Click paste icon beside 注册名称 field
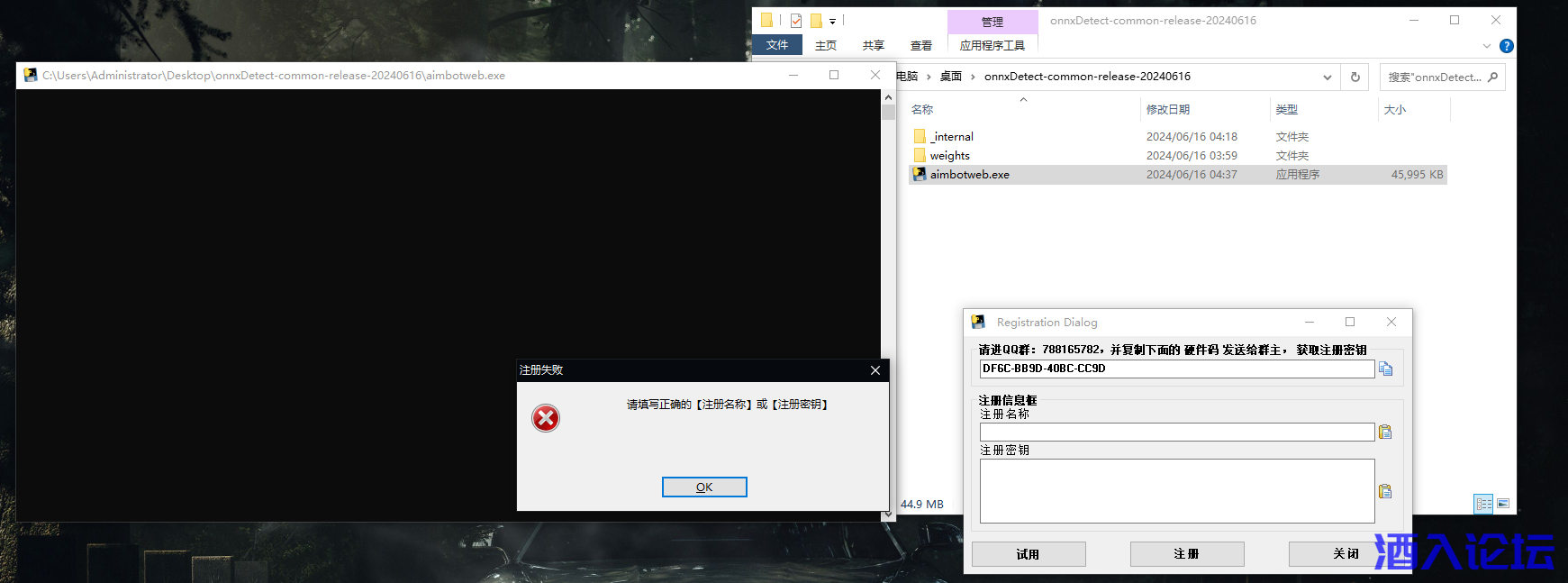The height and width of the screenshot is (583, 1568). pos(1385,433)
